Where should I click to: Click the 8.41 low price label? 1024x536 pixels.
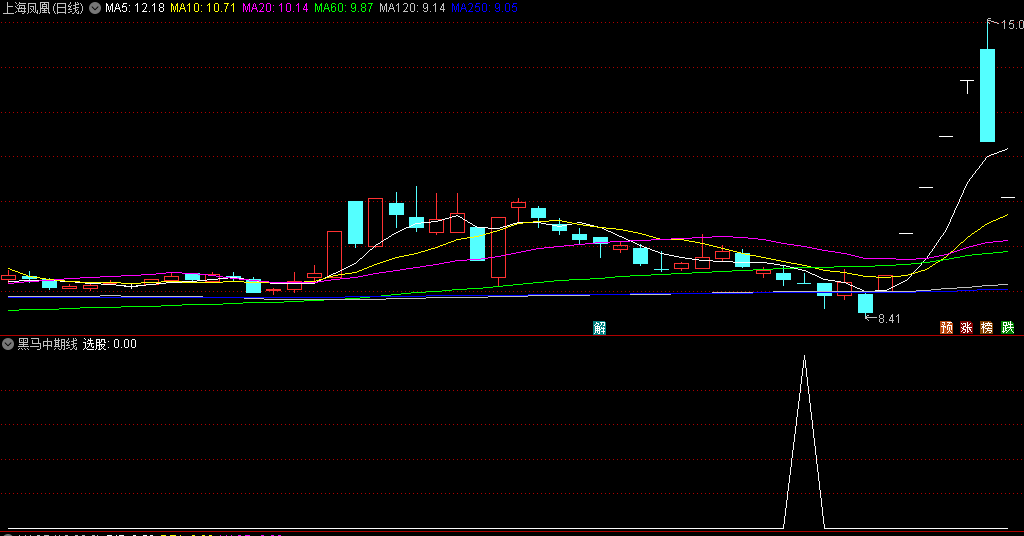[889, 319]
